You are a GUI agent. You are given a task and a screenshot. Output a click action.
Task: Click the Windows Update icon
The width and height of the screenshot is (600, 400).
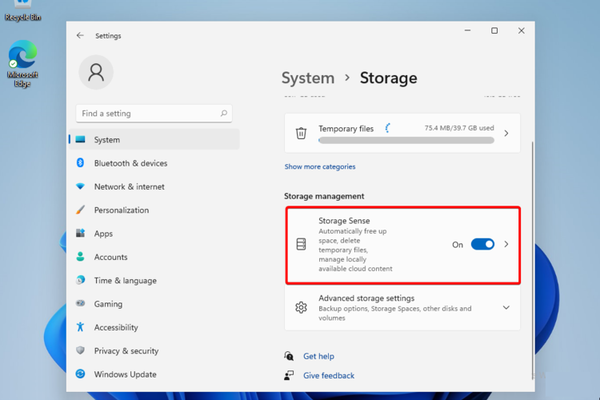80,374
